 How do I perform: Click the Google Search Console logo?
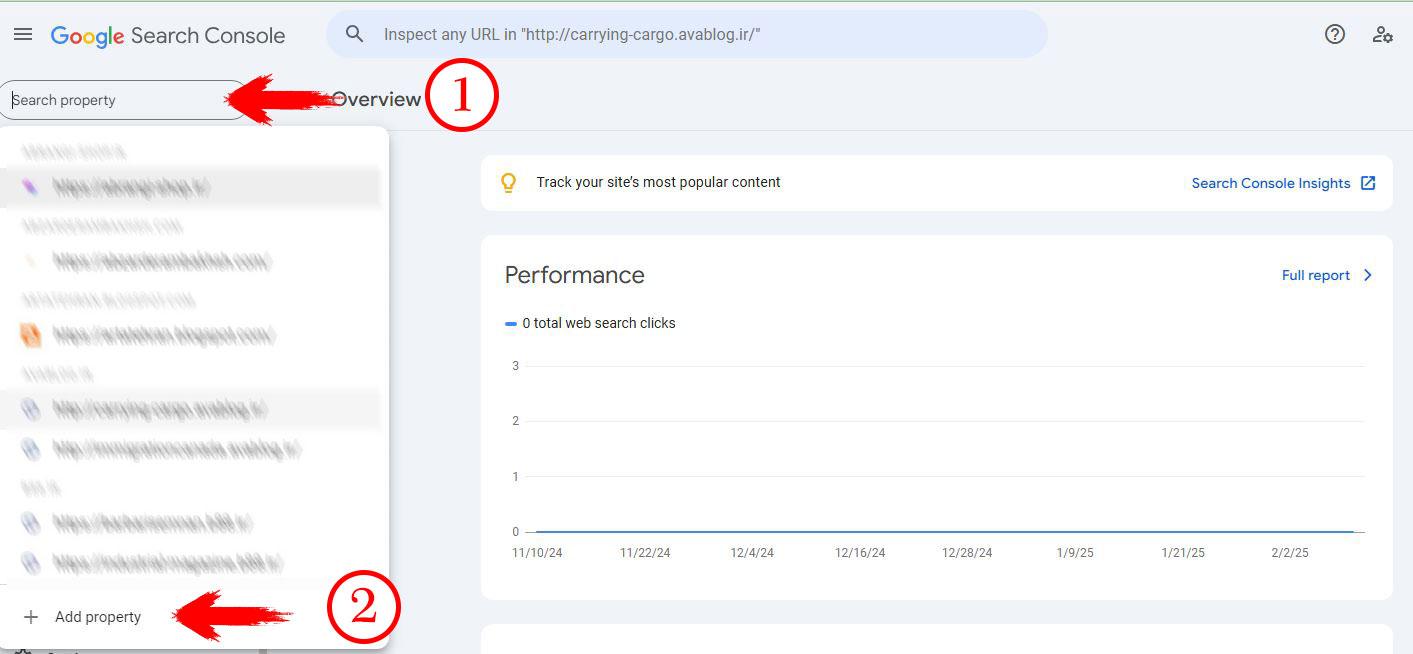pos(168,36)
